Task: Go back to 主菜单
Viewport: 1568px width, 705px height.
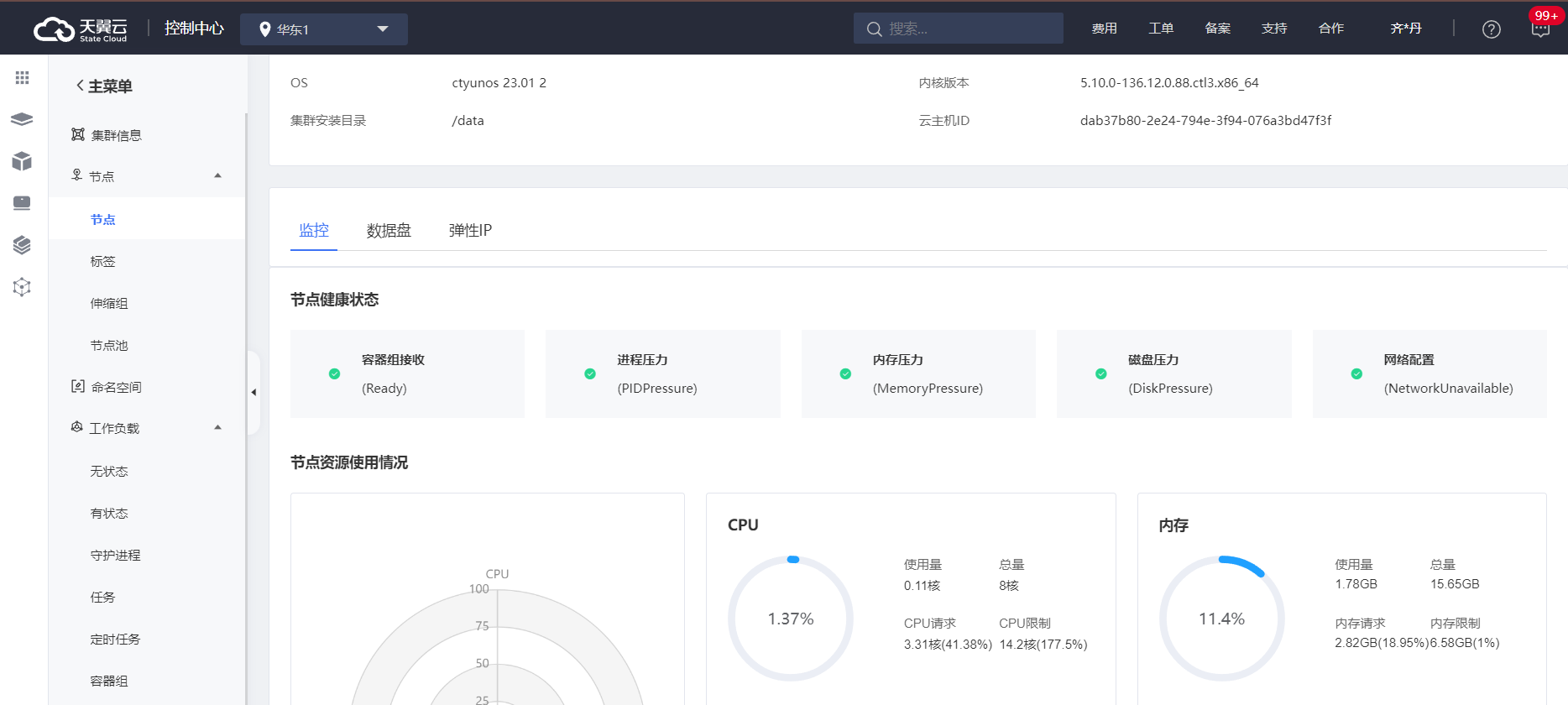Action: pos(104,86)
